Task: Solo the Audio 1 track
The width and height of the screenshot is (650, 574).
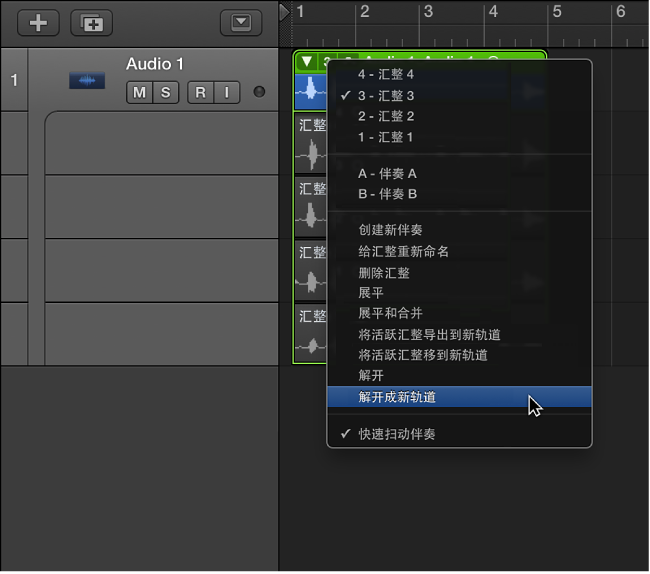Action: [x=166, y=92]
